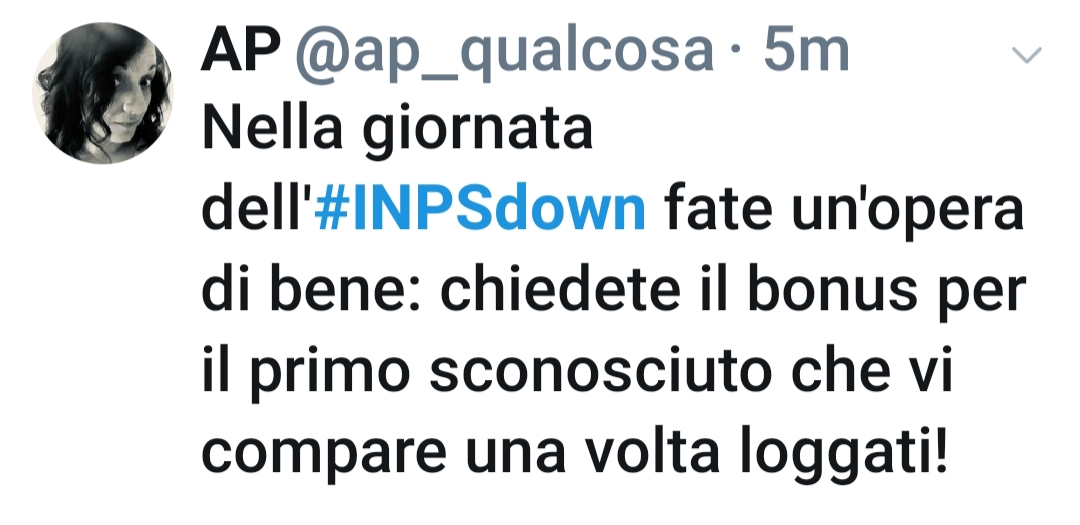Open the @ap_qualcosa handle
The height and width of the screenshot is (525, 1080).
pyautogui.click(x=504, y=52)
